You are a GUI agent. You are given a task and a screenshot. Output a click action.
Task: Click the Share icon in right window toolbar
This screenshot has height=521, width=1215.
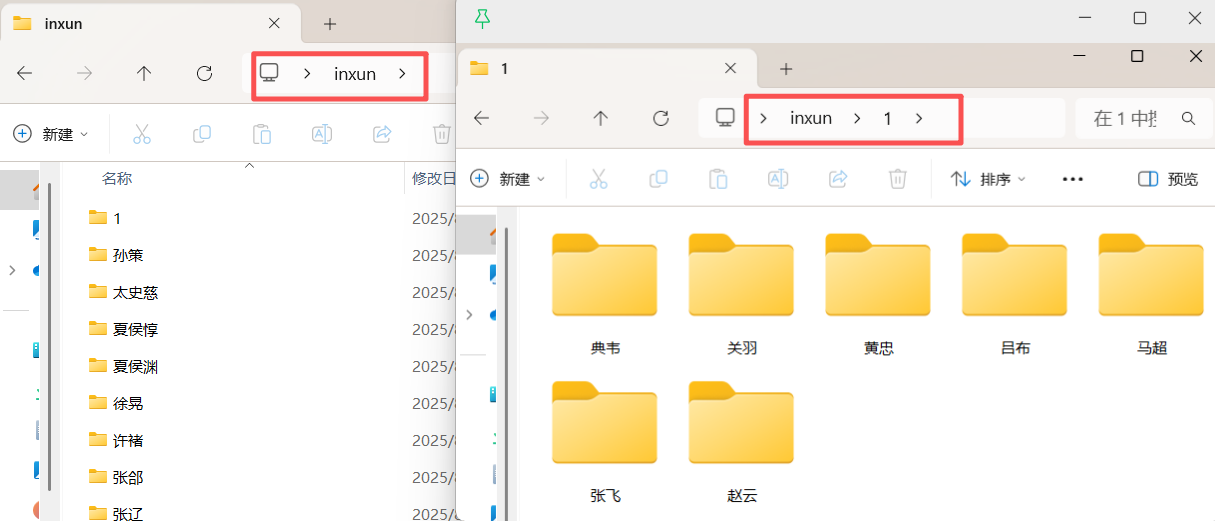[838, 179]
